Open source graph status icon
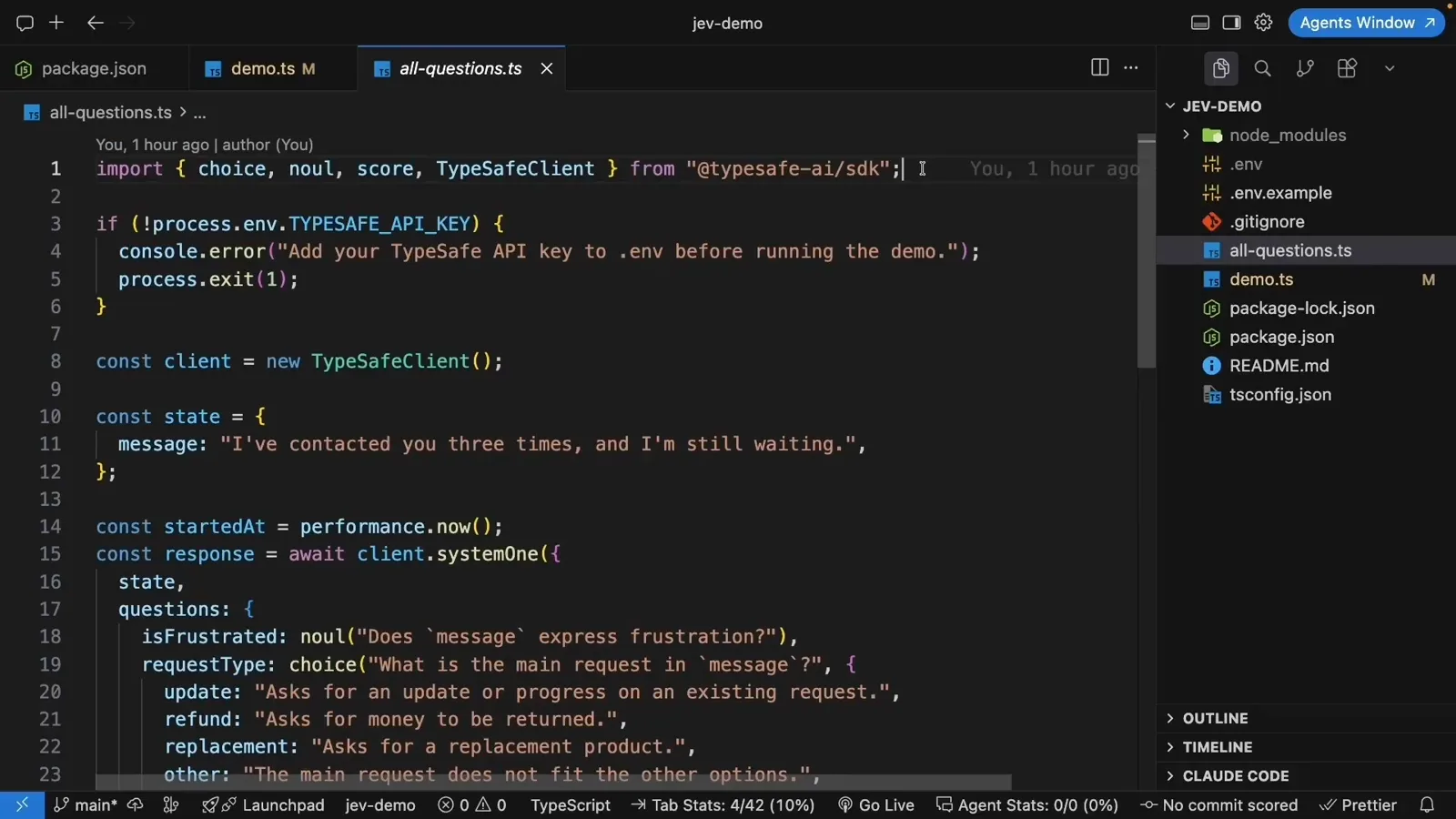Viewport: 1456px width, 819px height. pos(170,805)
